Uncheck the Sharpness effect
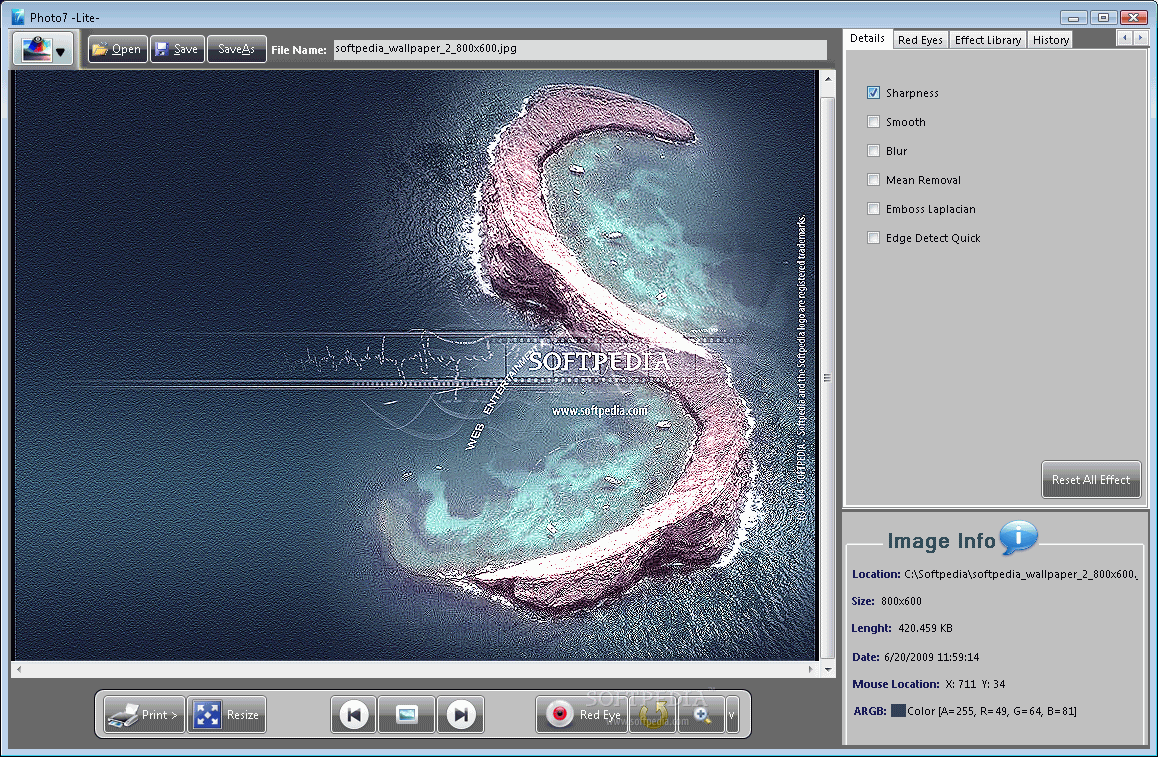Viewport: 1158px width, 757px height. (x=874, y=93)
